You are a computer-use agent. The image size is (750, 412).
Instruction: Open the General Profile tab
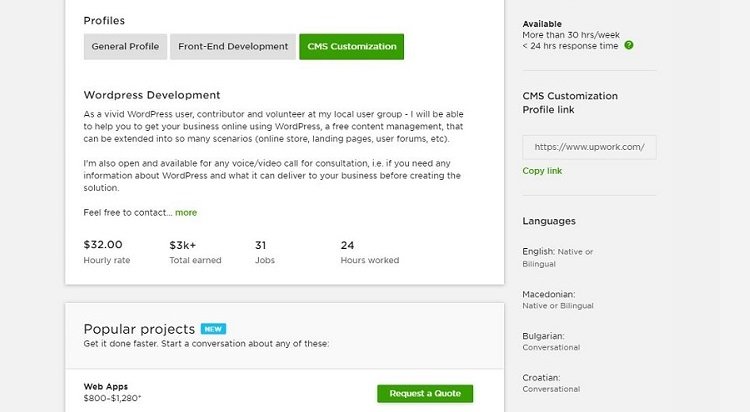click(125, 46)
